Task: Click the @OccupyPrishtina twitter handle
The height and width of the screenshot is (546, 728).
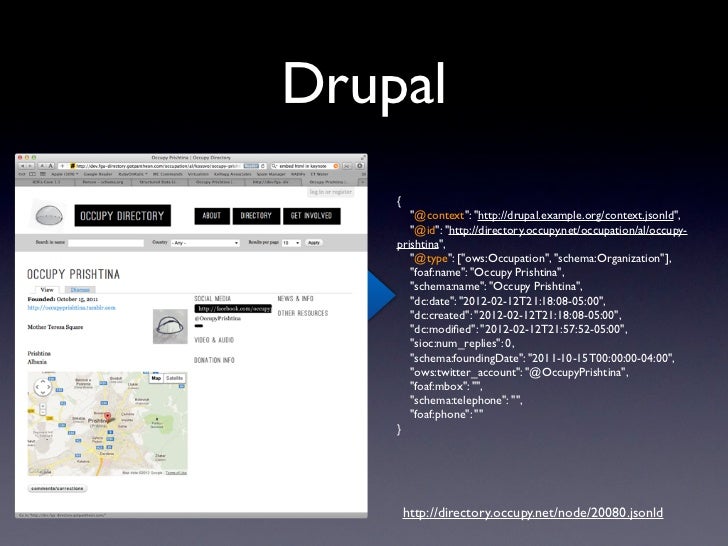Action: point(217,318)
